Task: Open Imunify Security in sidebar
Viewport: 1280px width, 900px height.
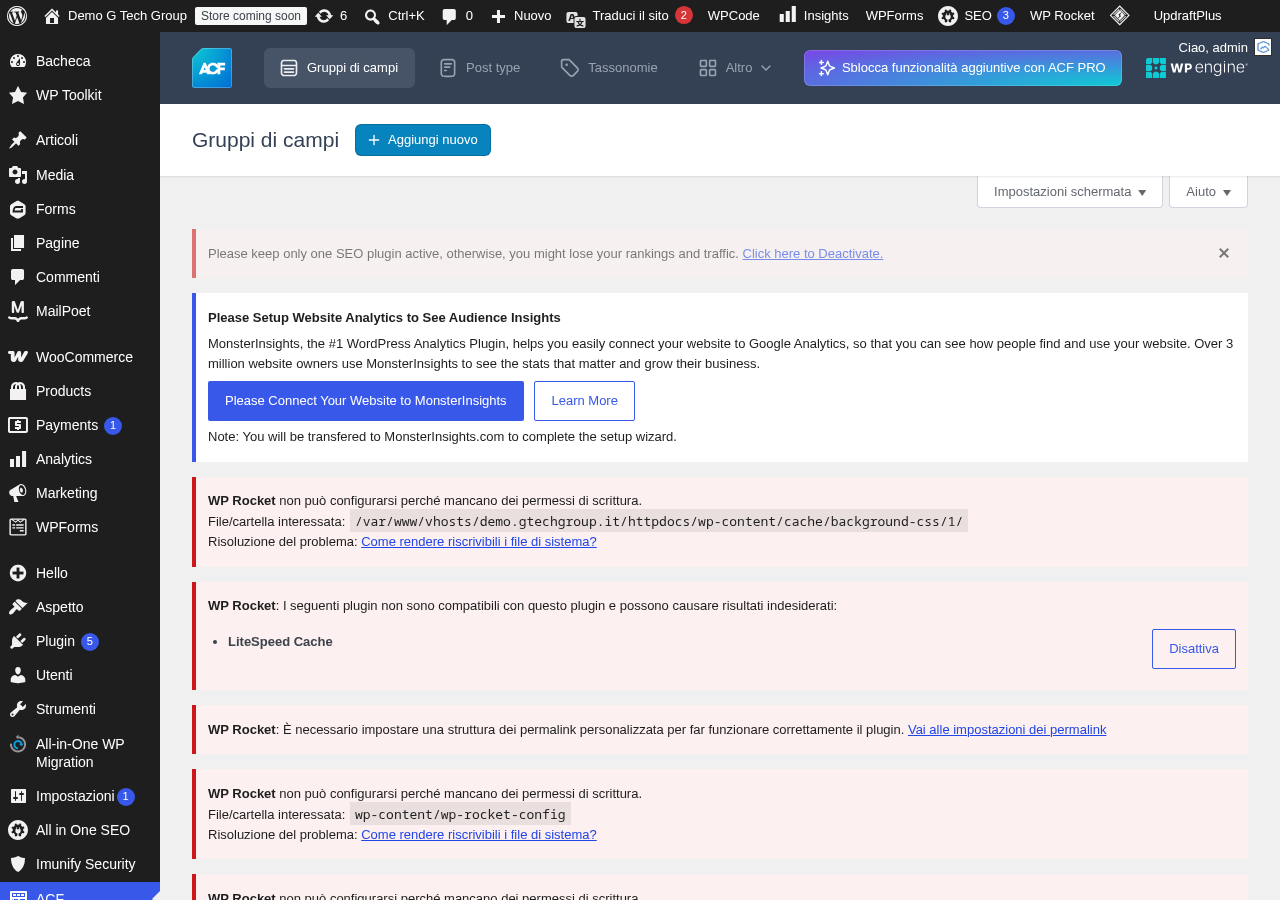Action: tap(80, 864)
